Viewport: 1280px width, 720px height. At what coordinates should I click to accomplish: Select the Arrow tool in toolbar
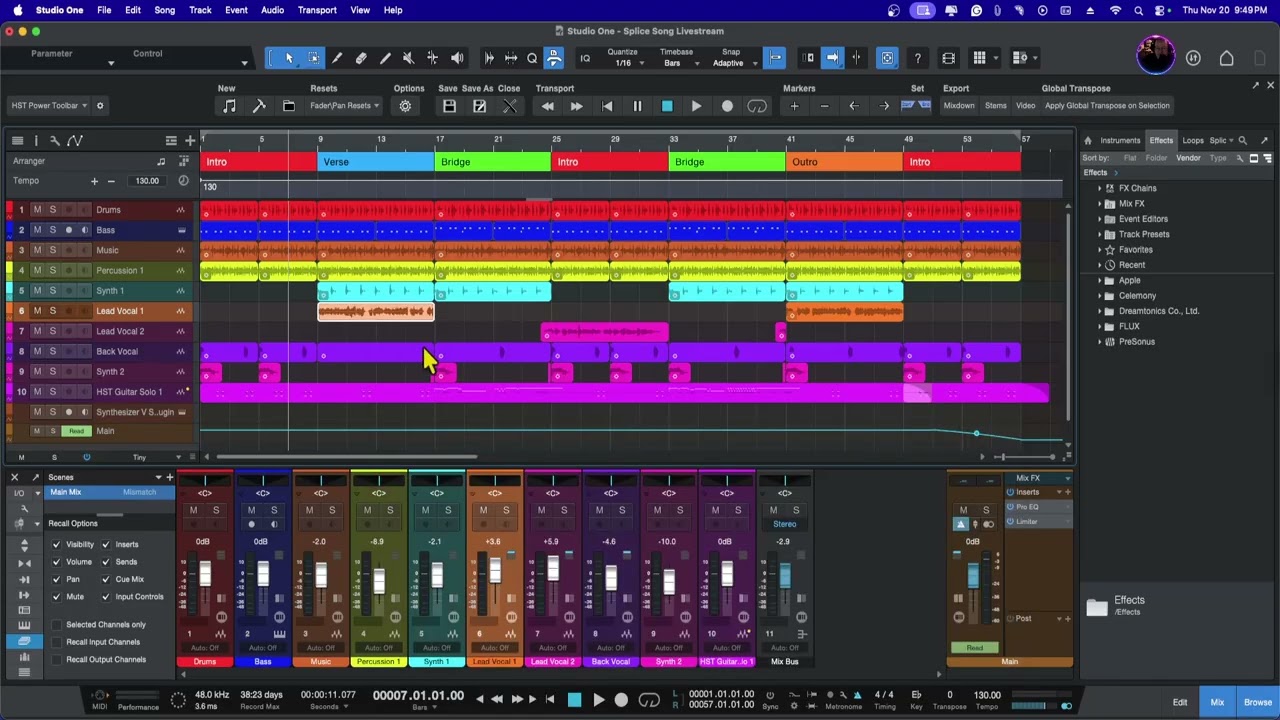point(289,58)
